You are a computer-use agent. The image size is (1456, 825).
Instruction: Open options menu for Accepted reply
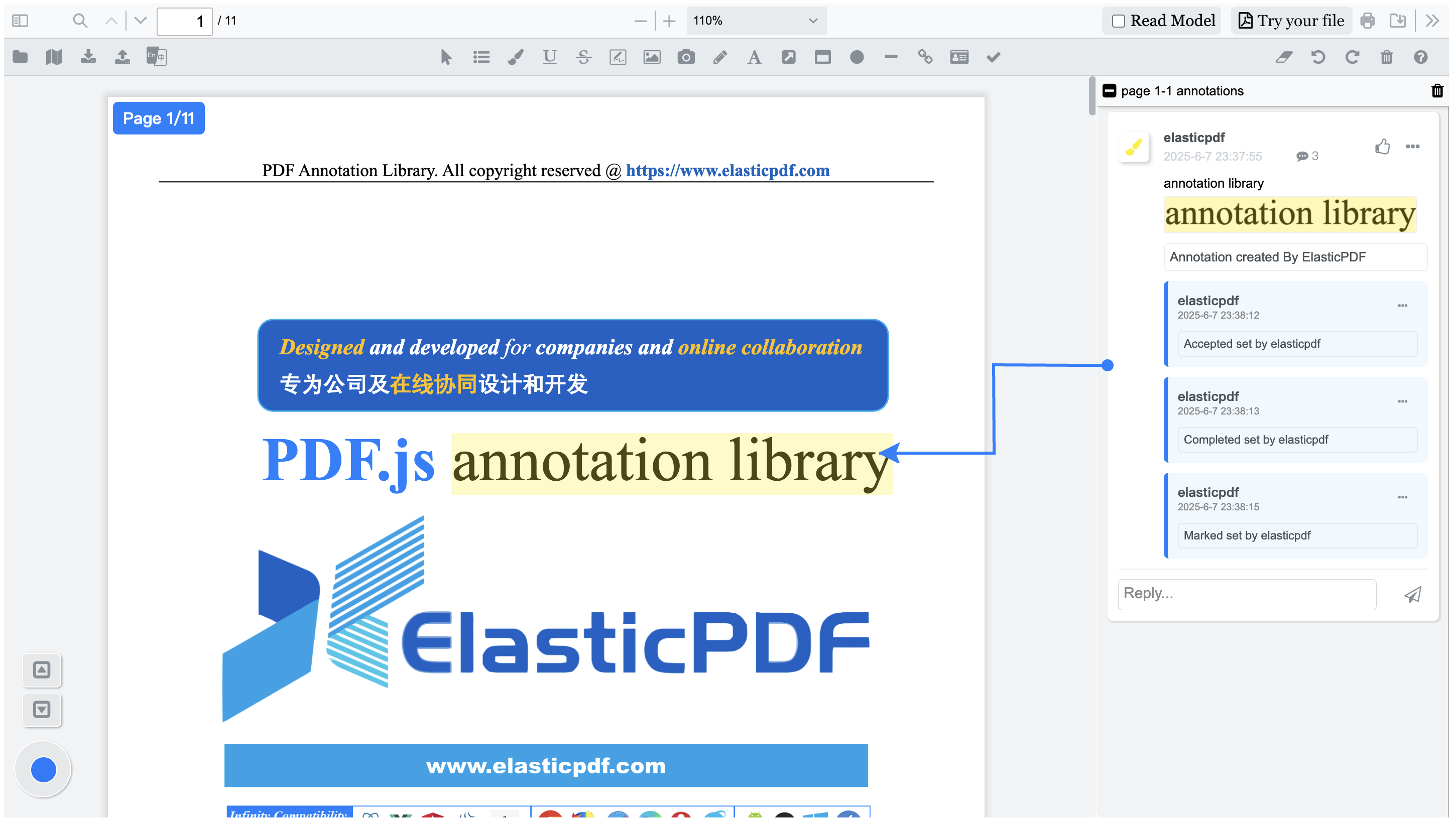click(x=1402, y=306)
